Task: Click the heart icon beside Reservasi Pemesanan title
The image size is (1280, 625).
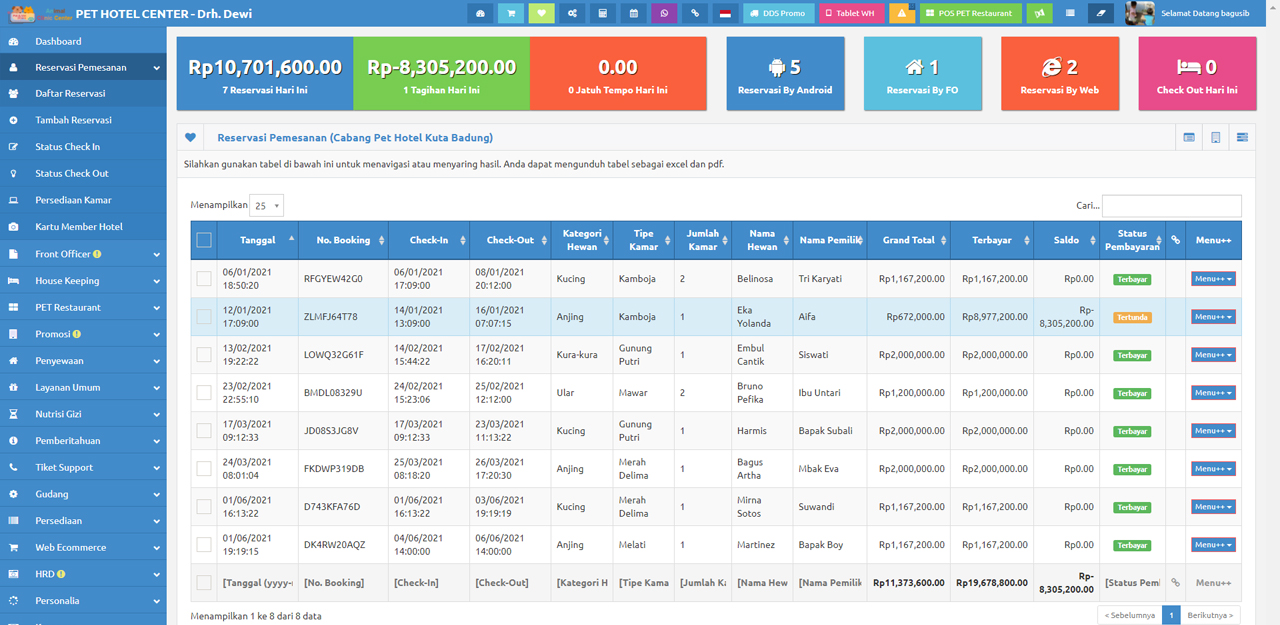Action: (191, 137)
